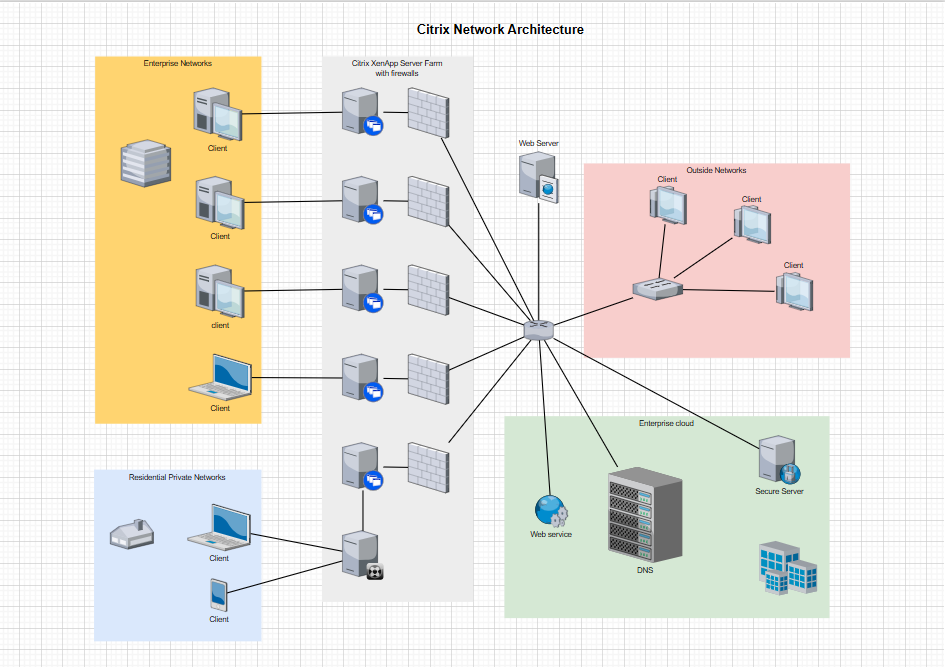This screenshot has height=667, width=945.
Task: Select the Web Server icon
Action: point(537,178)
